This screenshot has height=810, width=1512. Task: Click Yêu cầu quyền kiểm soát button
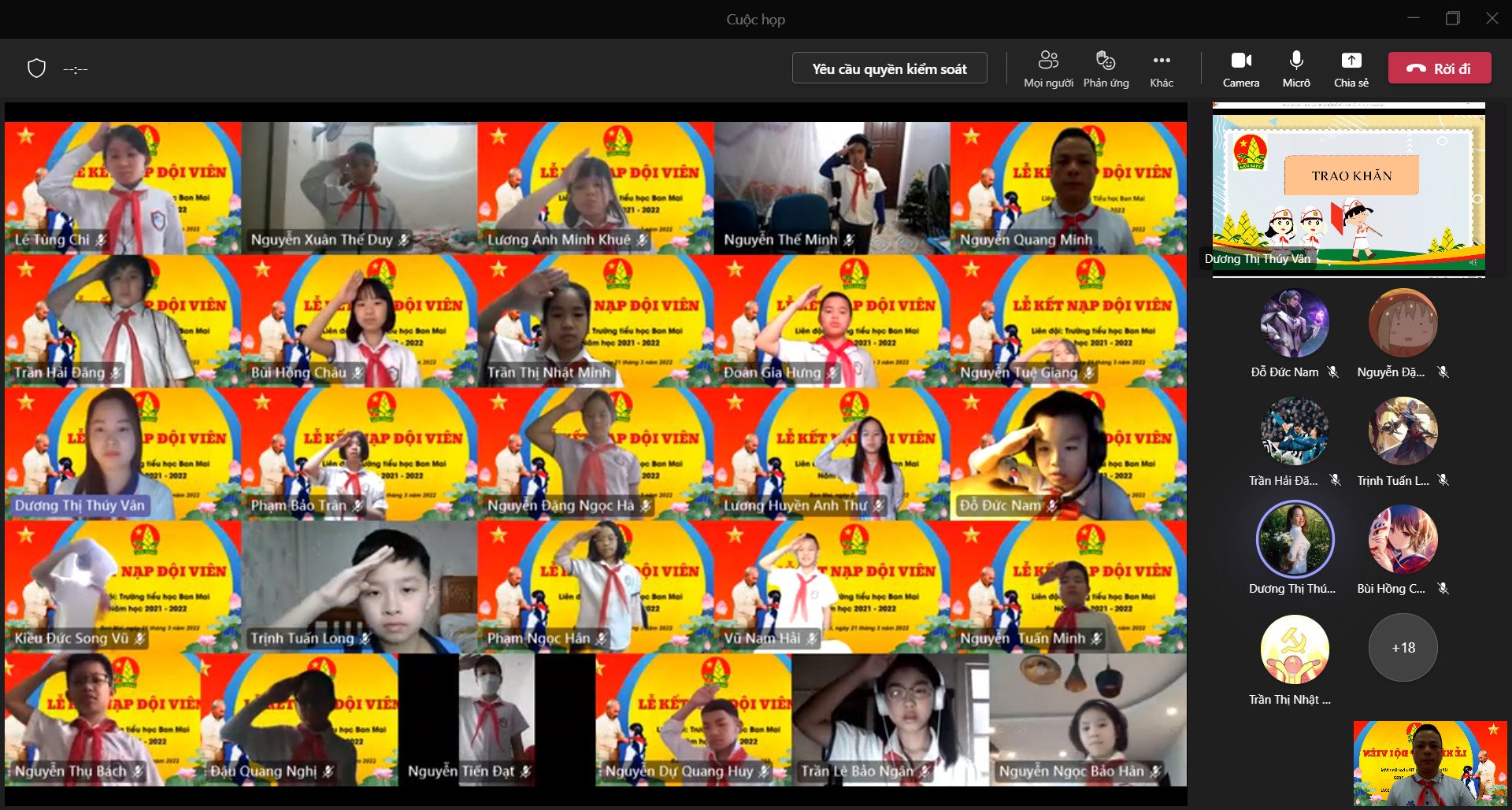click(x=889, y=68)
